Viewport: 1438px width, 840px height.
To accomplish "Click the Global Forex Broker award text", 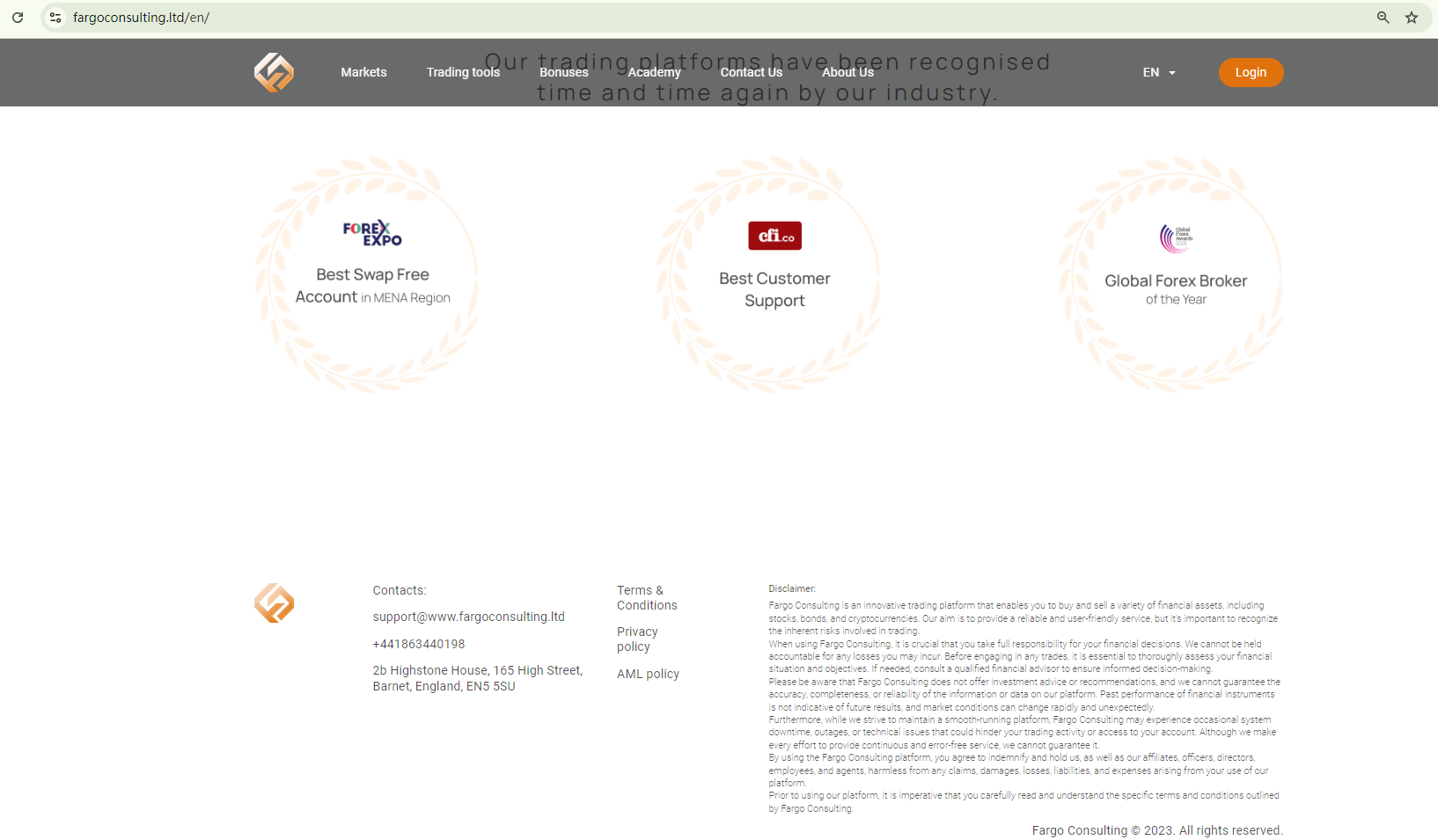I will point(1176,289).
